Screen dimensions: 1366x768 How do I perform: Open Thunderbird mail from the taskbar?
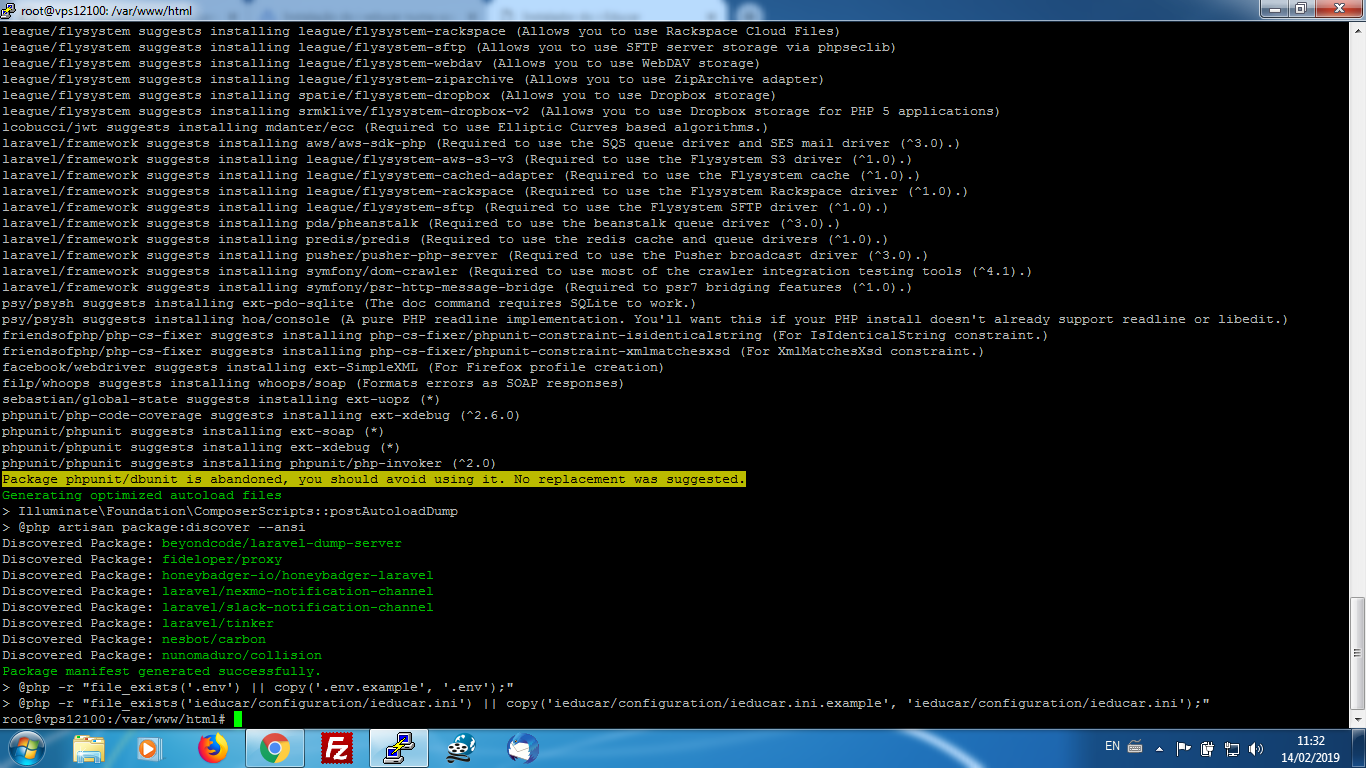coord(522,748)
